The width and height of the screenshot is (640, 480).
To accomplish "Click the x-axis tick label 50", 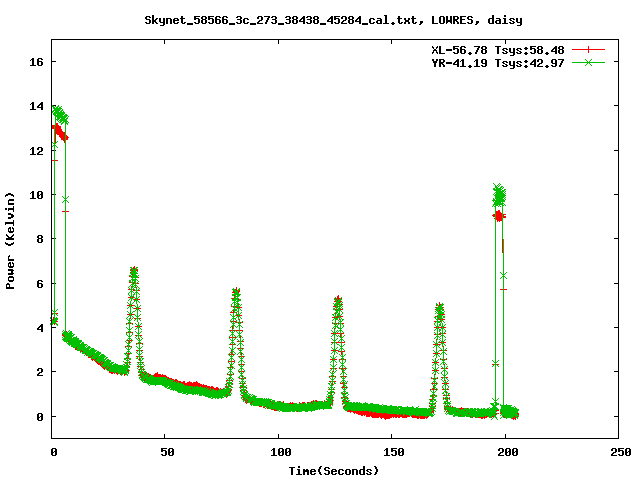I will click(x=167, y=452).
